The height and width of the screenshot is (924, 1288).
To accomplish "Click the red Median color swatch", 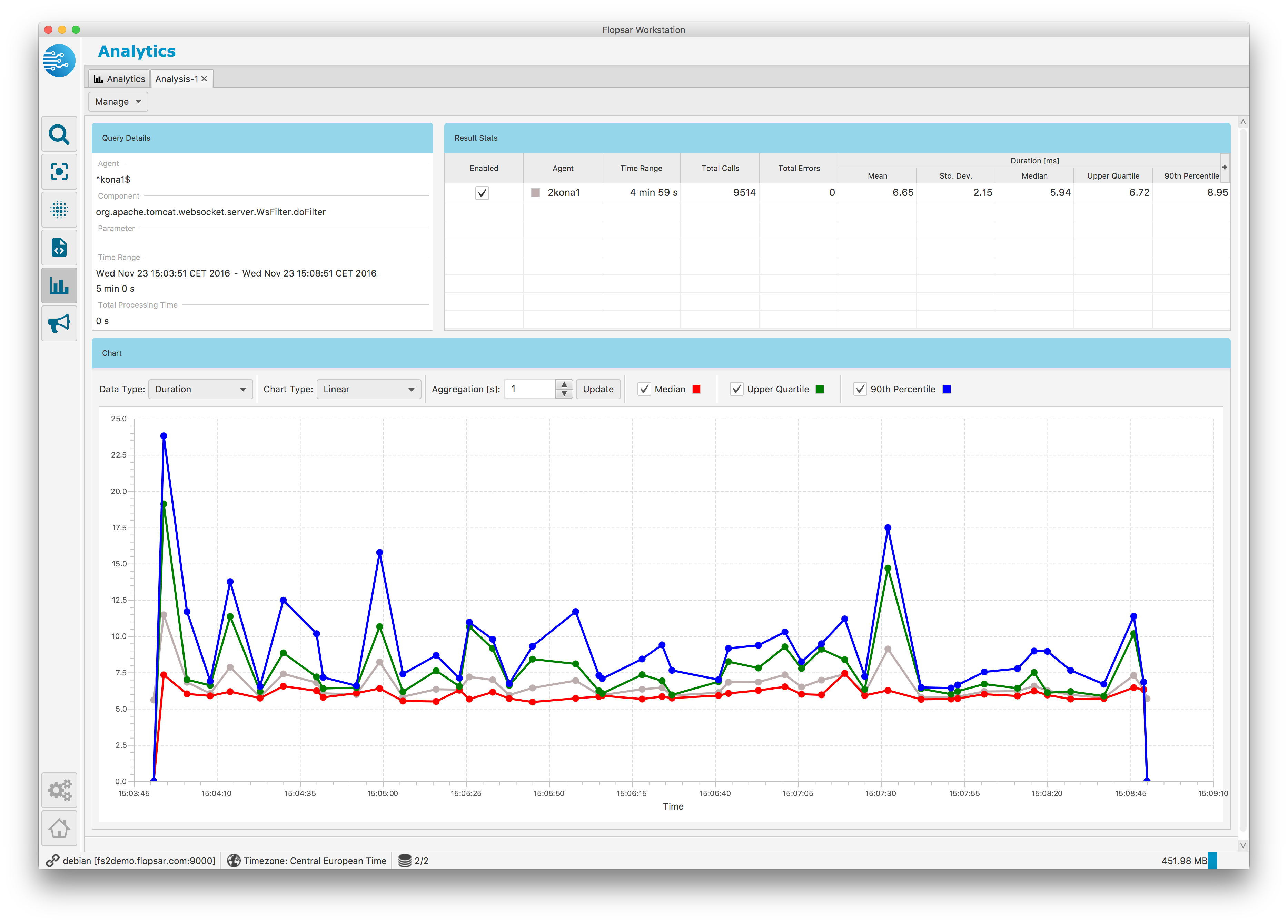I will tap(696, 389).
